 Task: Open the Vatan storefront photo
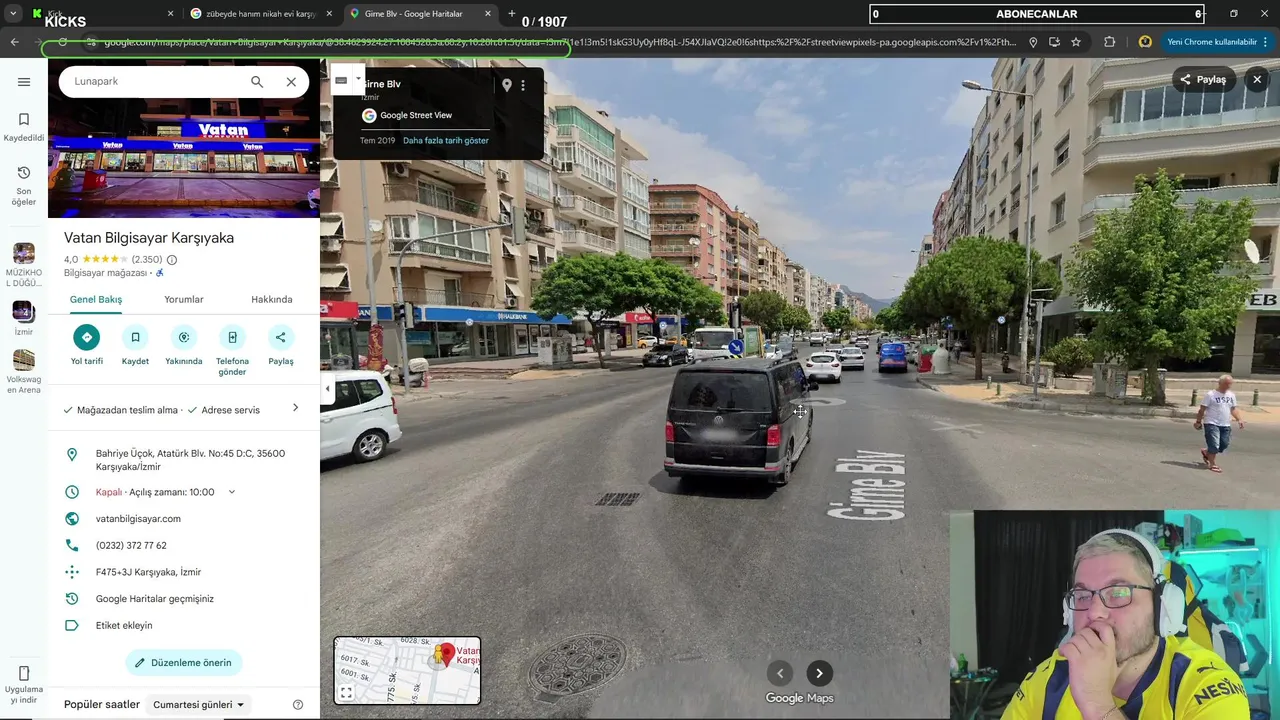tap(184, 158)
